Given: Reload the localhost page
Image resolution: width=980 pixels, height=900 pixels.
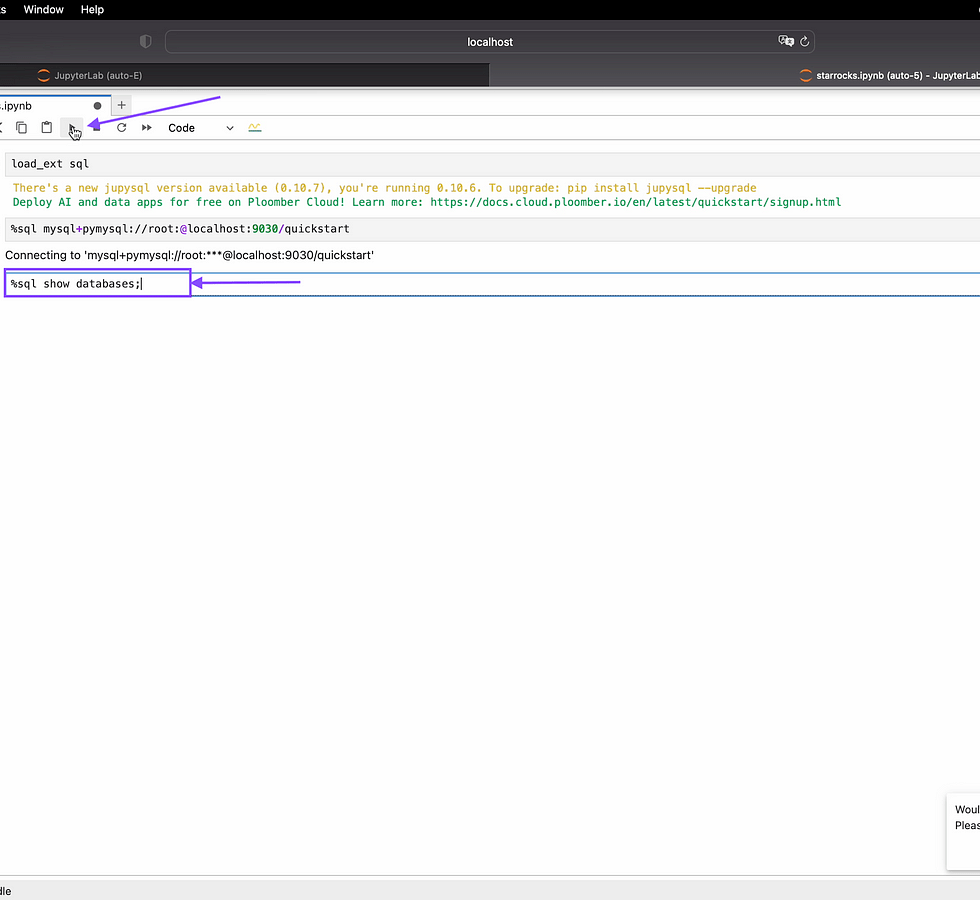Looking at the screenshot, I should point(804,42).
